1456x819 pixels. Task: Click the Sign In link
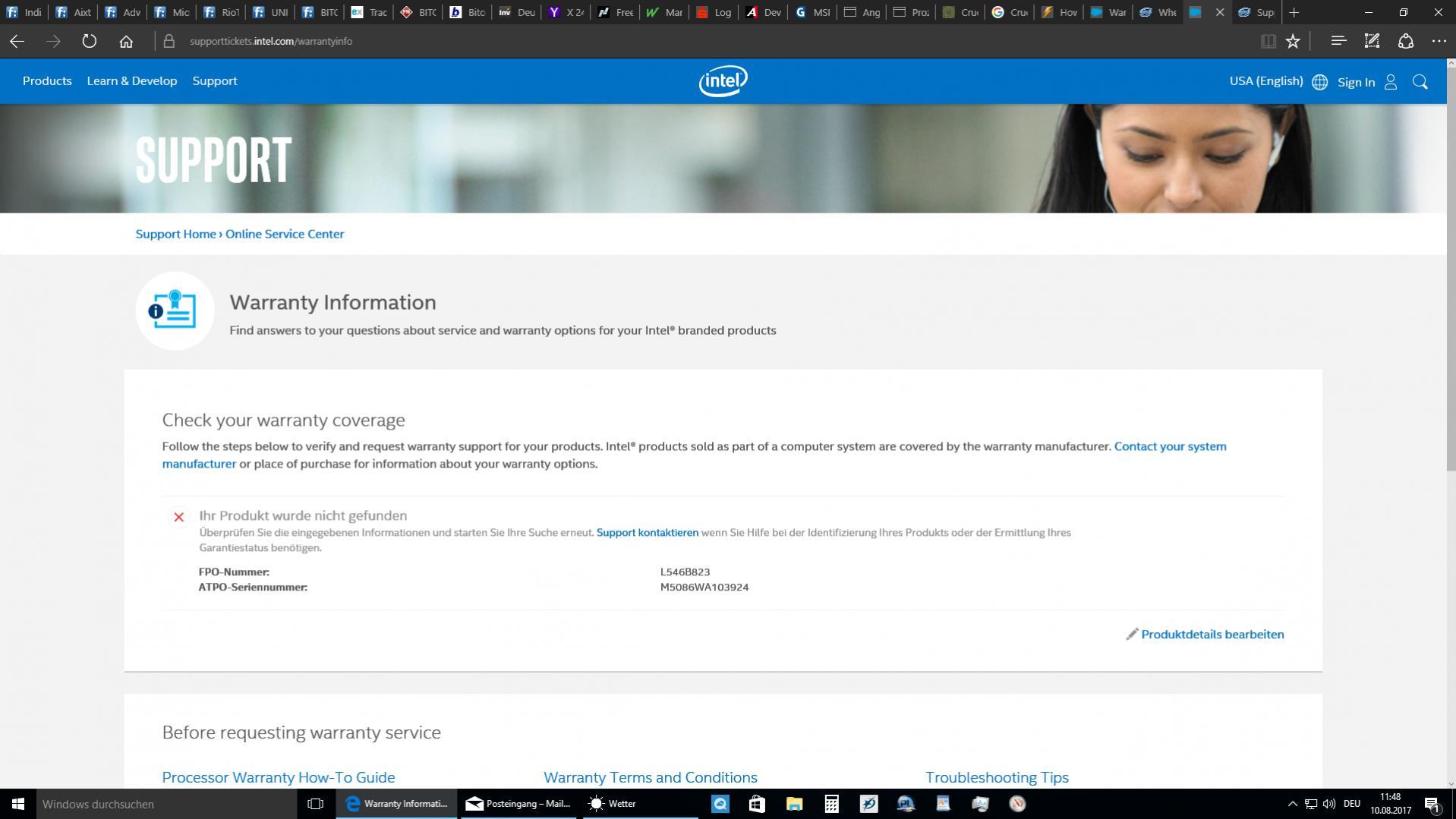tap(1356, 82)
